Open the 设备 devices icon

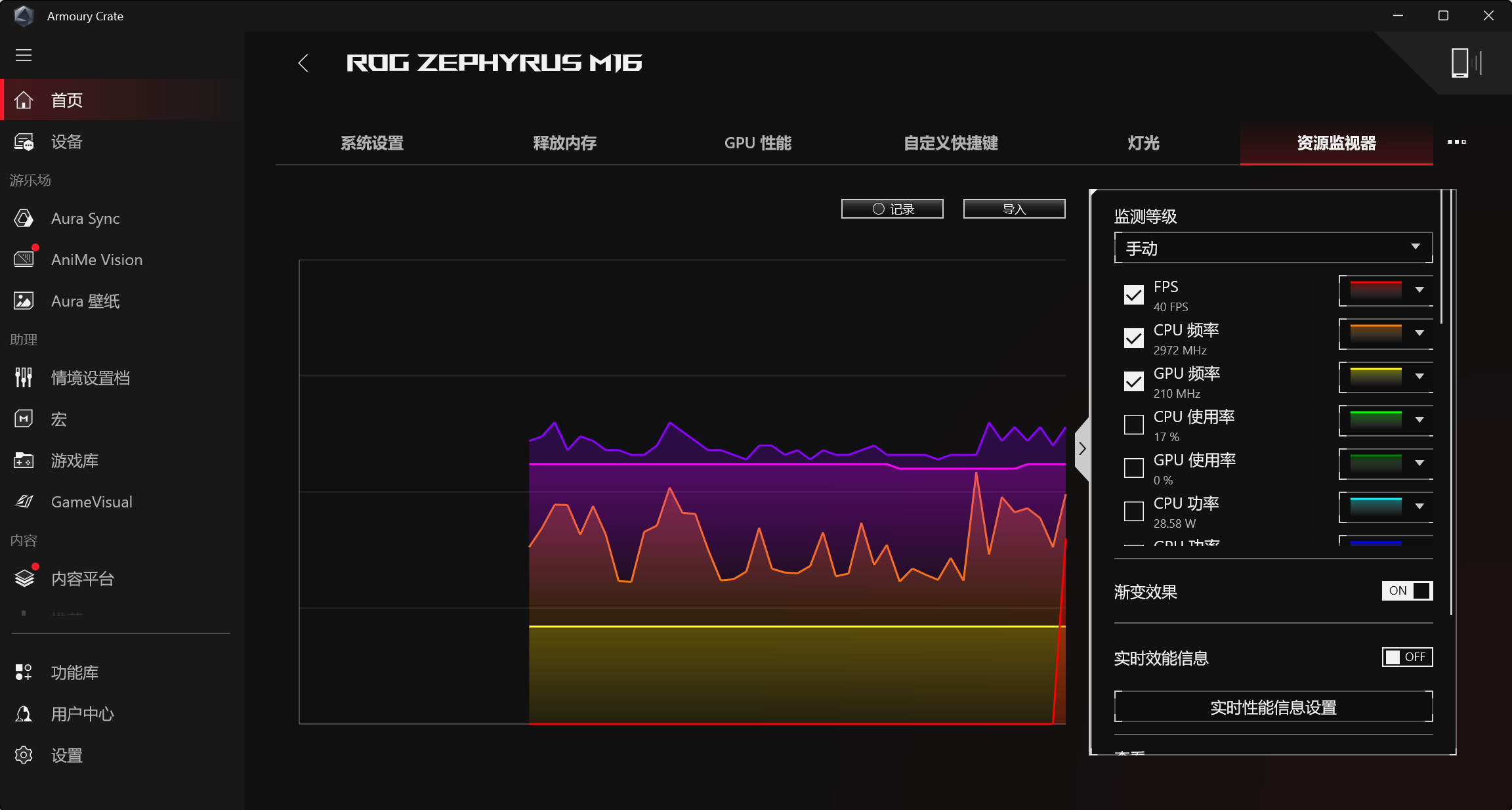coord(24,142)
